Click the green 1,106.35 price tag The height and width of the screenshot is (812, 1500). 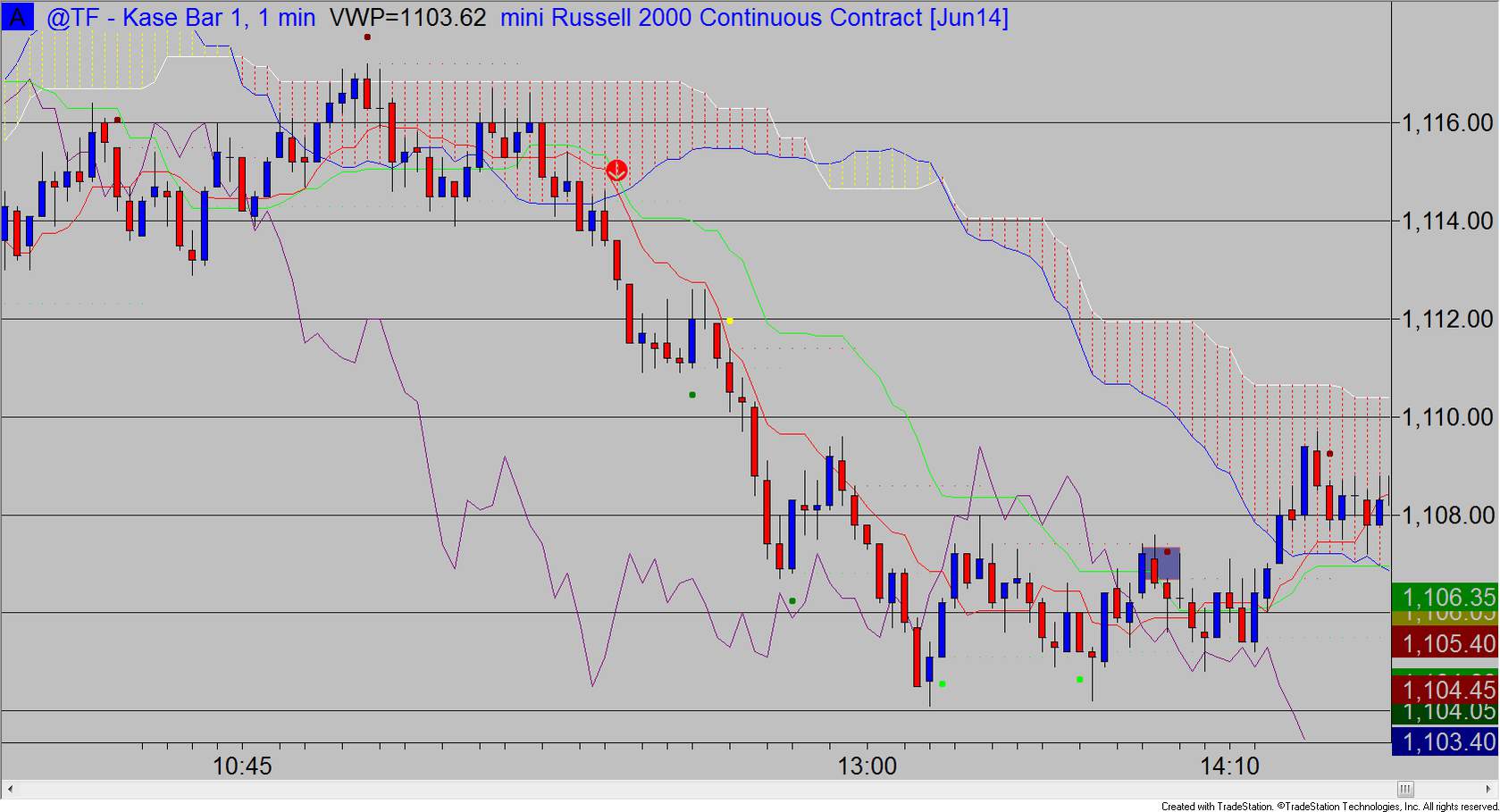pyautogui.click(x=1445, y=596)
